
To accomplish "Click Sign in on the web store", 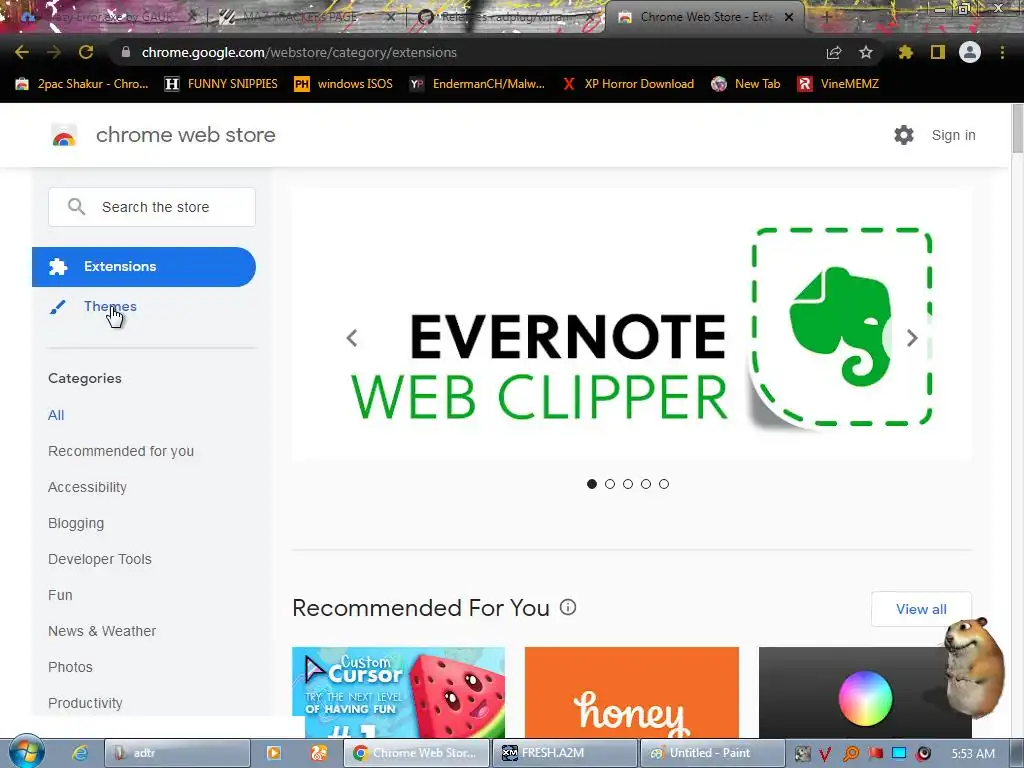I will 953,135.
